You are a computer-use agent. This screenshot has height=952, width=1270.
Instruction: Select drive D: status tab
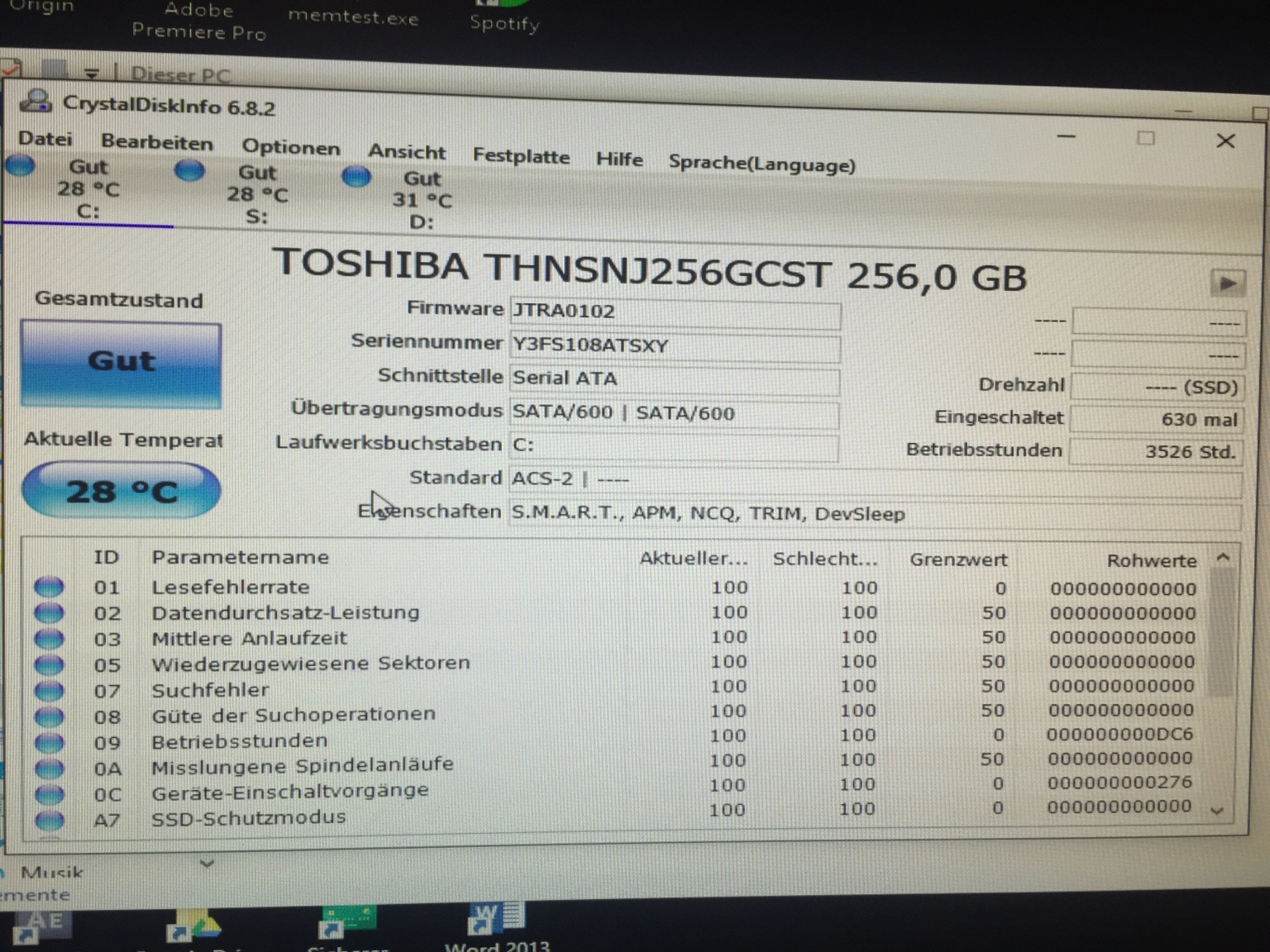coord(422,200)
